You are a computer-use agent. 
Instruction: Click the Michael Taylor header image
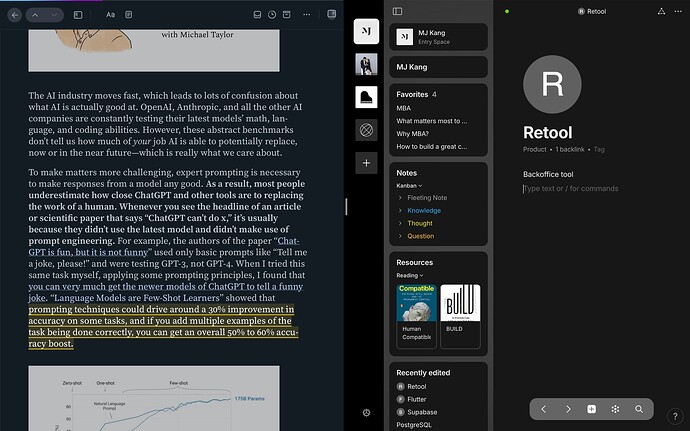[154, 50]
